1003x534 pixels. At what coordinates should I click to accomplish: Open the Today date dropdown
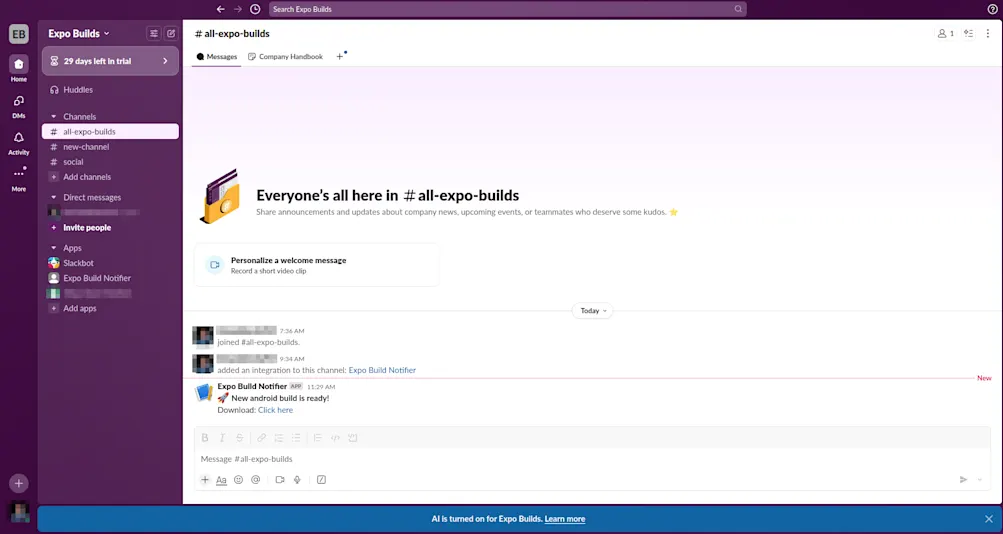592,311
